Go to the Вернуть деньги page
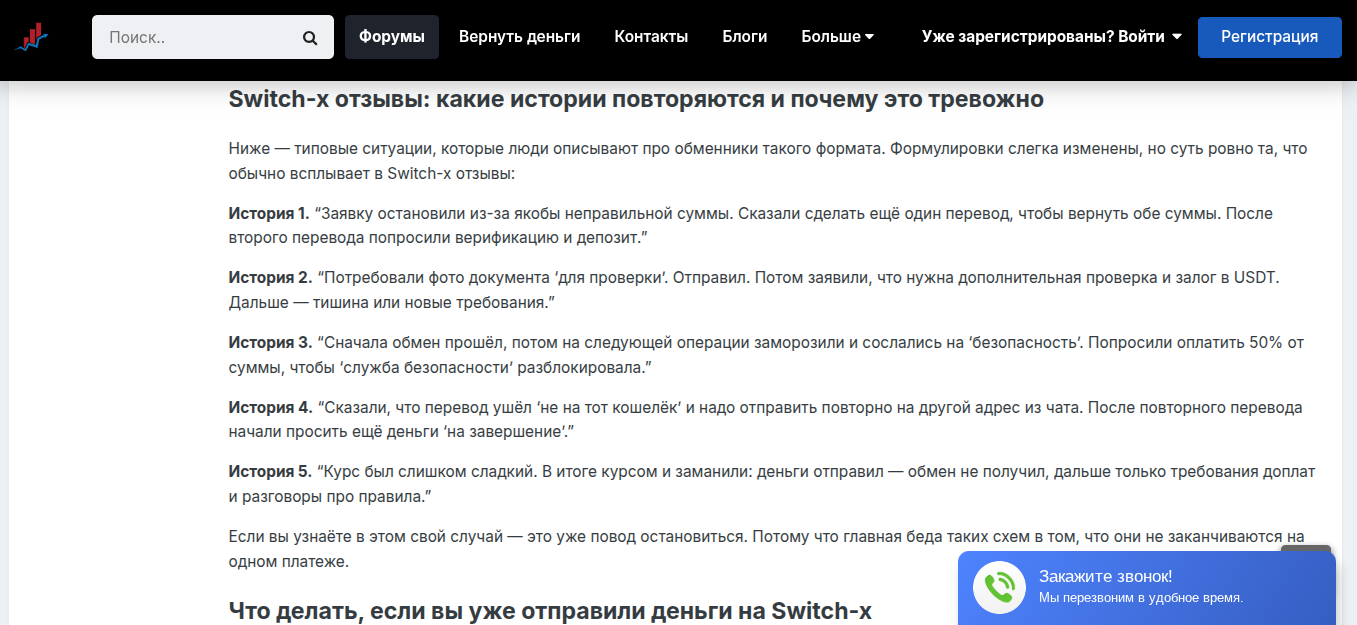 [x=519, y=37]
